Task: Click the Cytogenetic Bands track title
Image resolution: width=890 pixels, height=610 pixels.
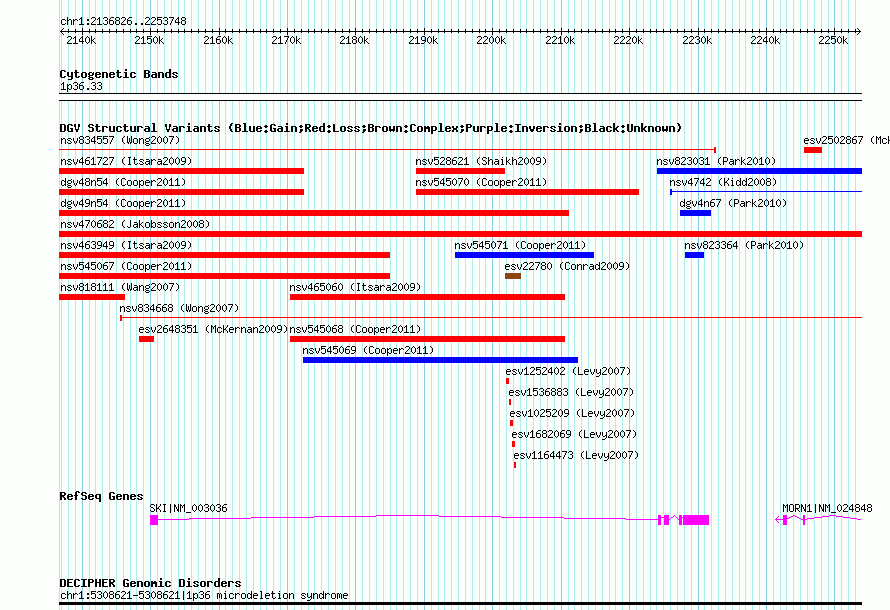Action: 119,74
